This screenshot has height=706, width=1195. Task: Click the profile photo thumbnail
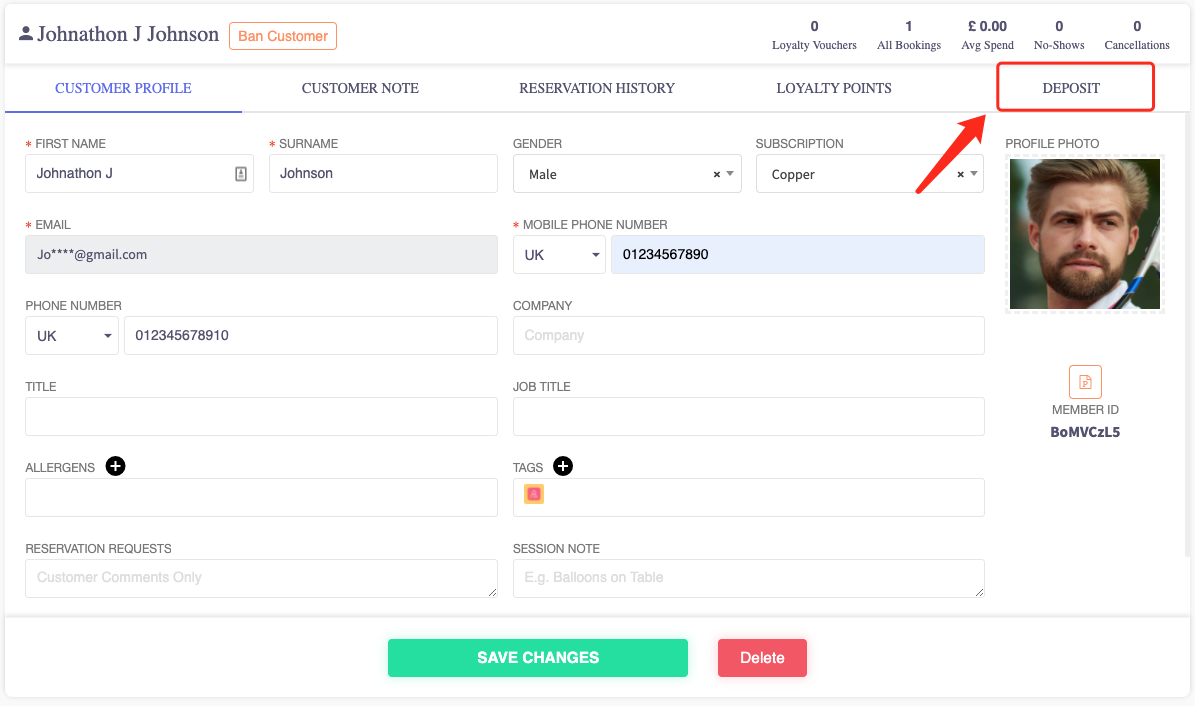tap(1084, 234)
